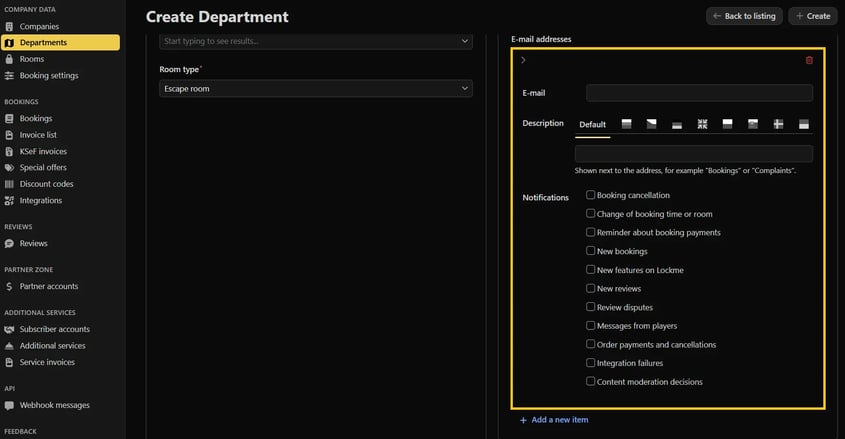Click the Description text input field
The image size is (845, 439).
tap(694, 154)
